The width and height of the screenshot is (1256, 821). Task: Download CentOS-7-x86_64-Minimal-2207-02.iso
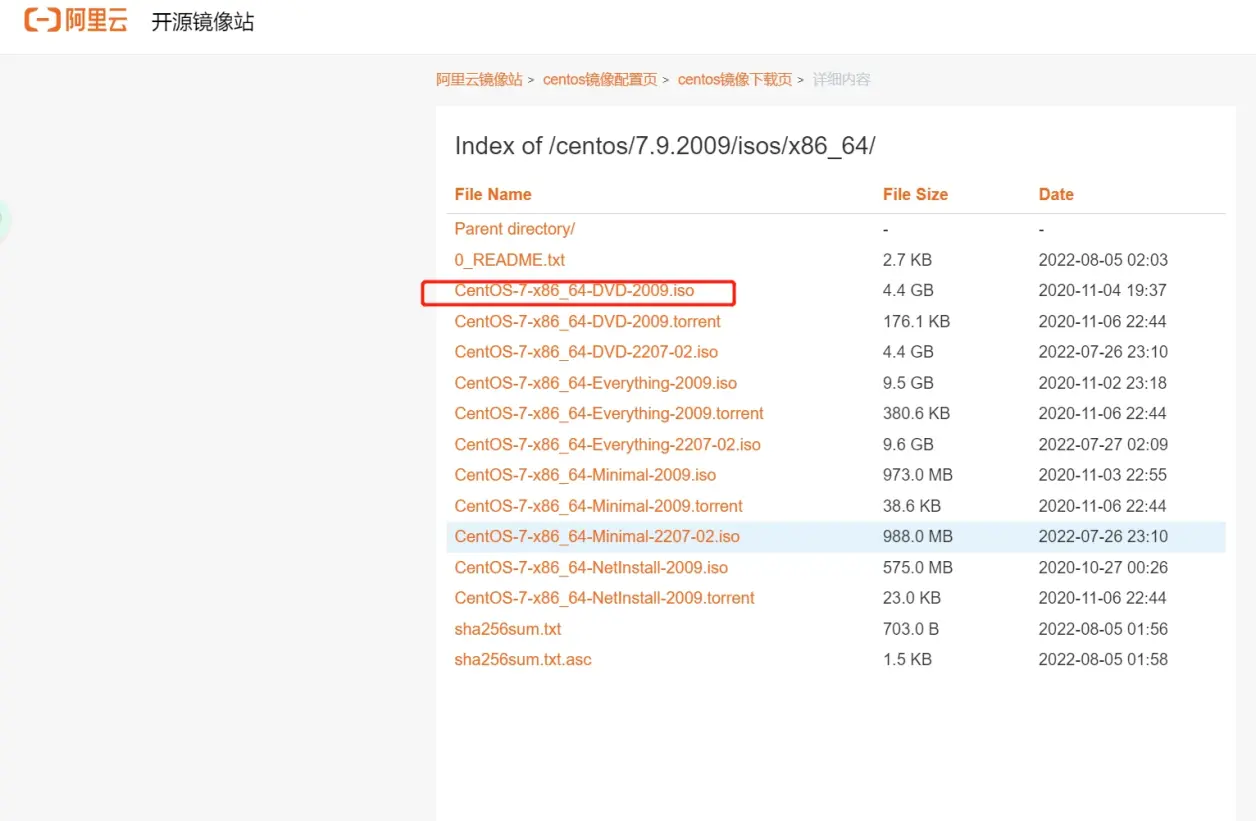(597, 536)
